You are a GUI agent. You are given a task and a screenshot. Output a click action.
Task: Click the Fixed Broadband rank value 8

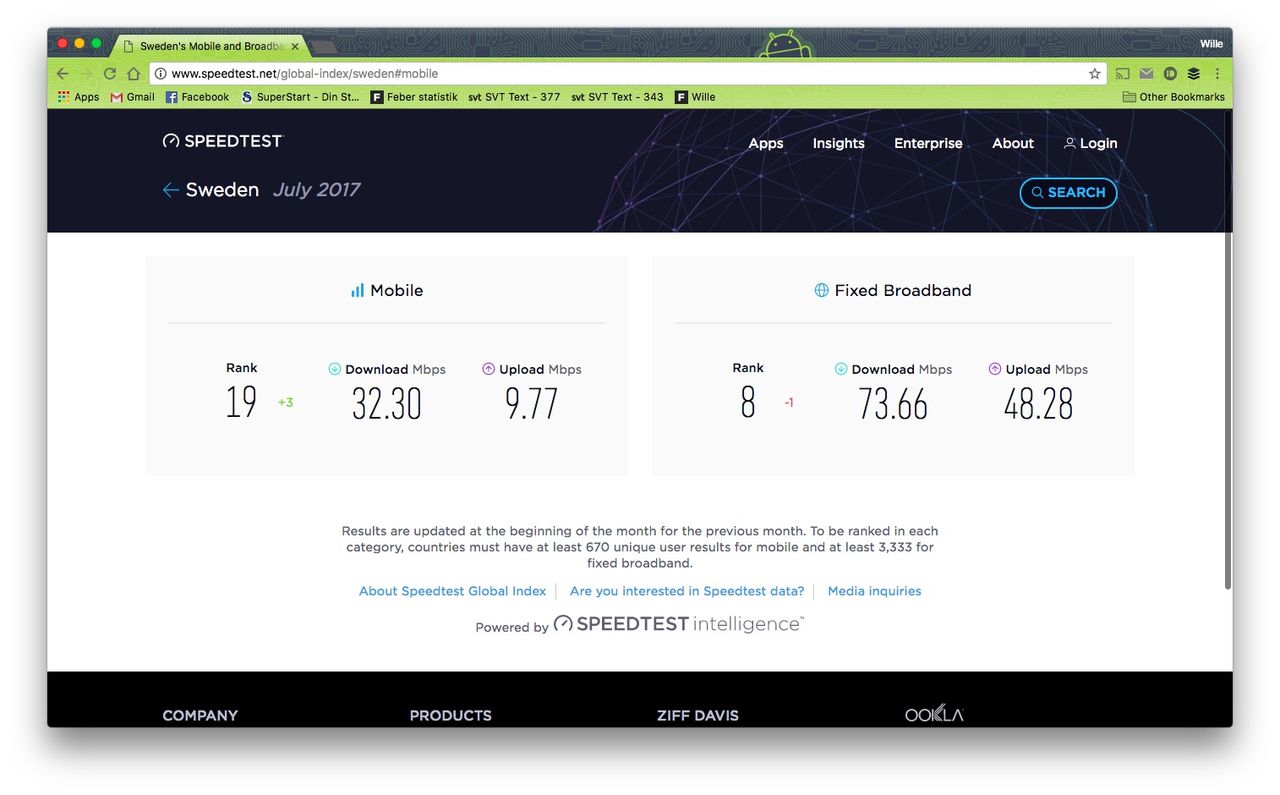coord(748,403)
